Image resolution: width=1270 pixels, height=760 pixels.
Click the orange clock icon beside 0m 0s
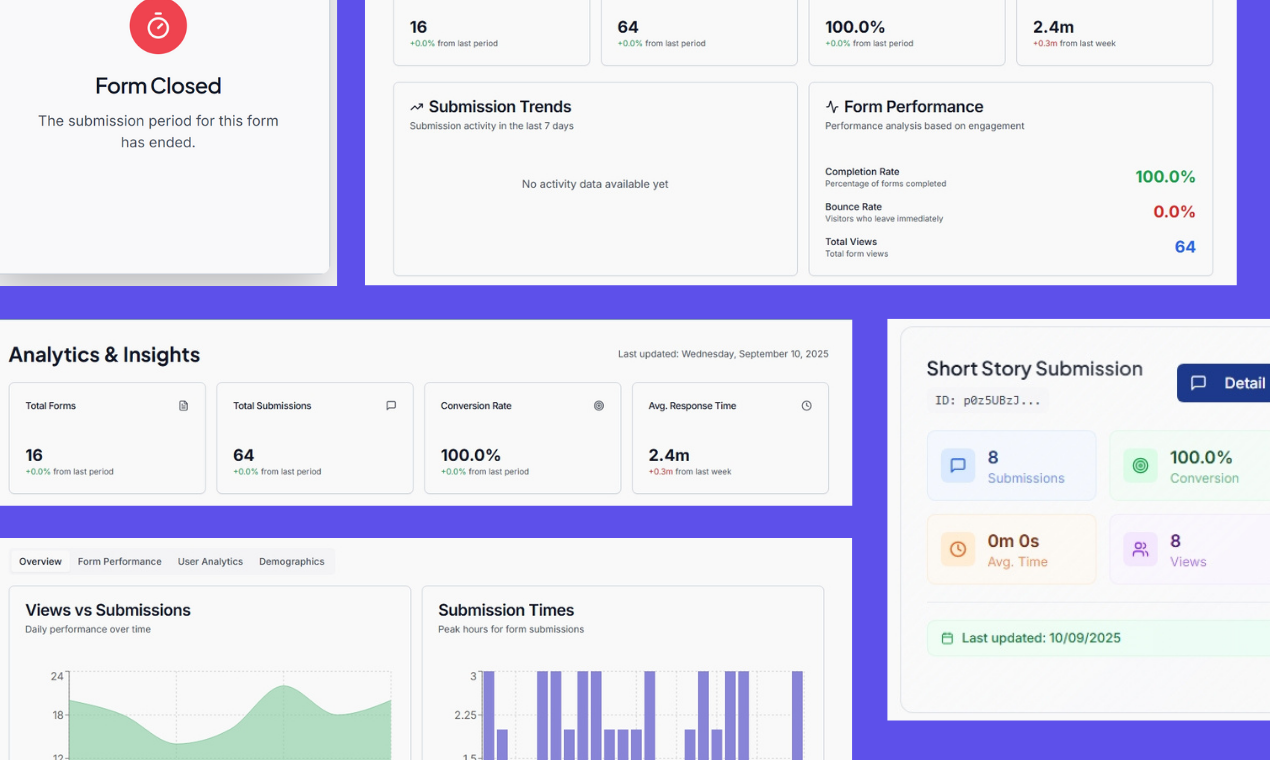point(958,549)
